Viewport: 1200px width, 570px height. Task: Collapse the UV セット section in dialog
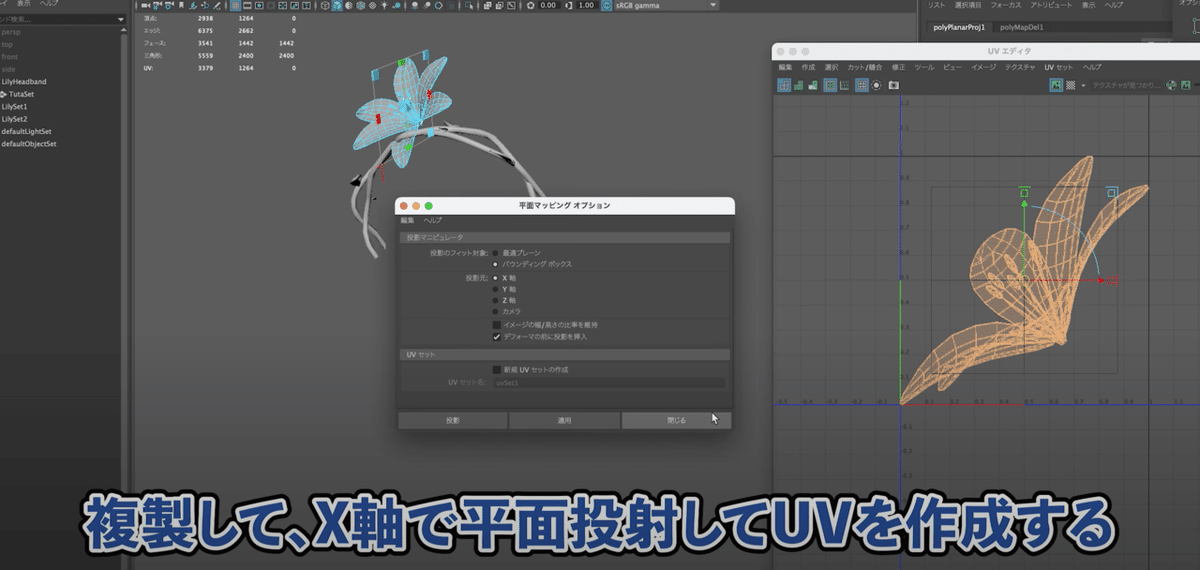coord(565,354)
